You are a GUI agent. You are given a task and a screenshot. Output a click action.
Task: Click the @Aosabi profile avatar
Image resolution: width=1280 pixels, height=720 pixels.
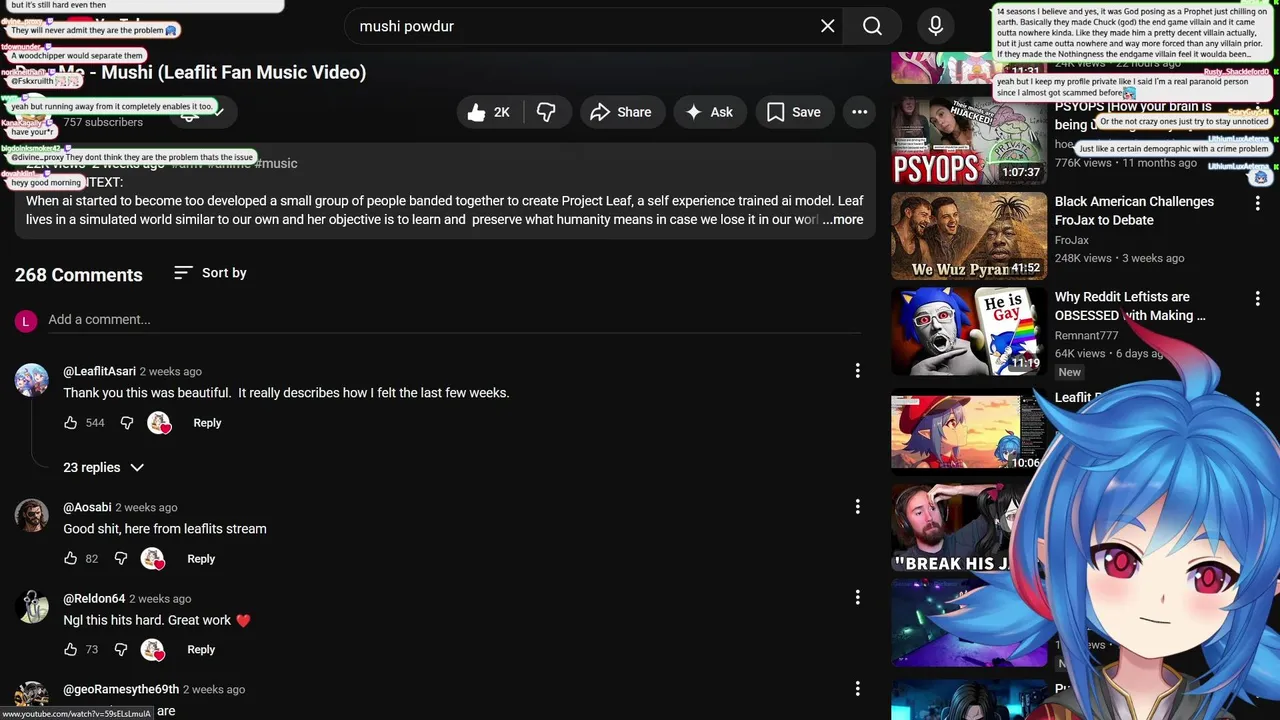tap(32, 516)
